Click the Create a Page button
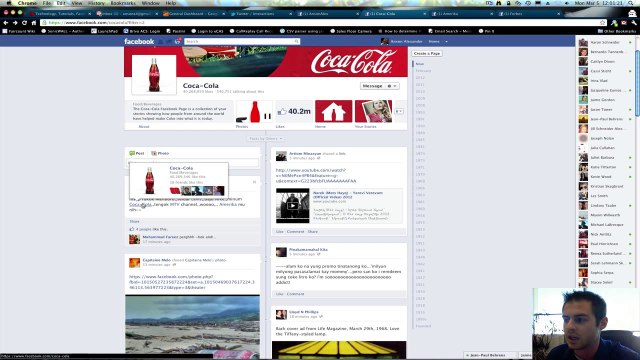640x360 pixels. tap(427, 53)
